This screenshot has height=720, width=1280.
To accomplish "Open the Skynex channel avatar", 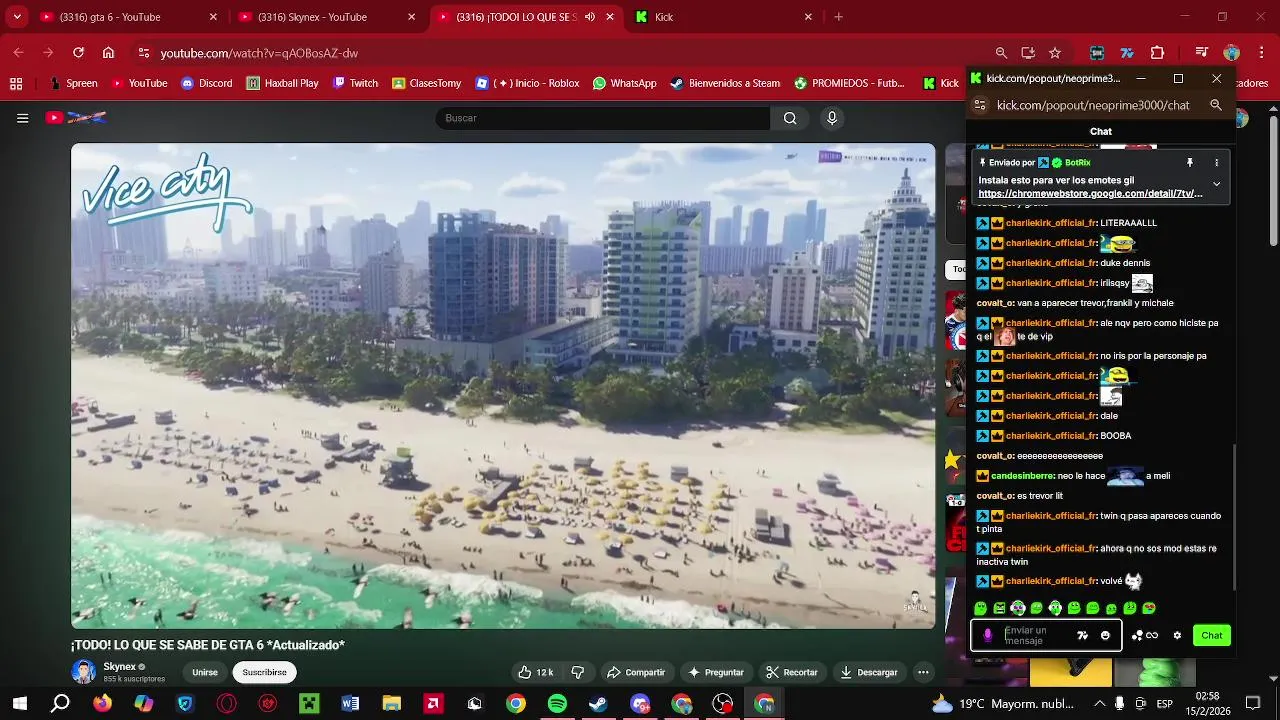I will [x=83, y=672].
